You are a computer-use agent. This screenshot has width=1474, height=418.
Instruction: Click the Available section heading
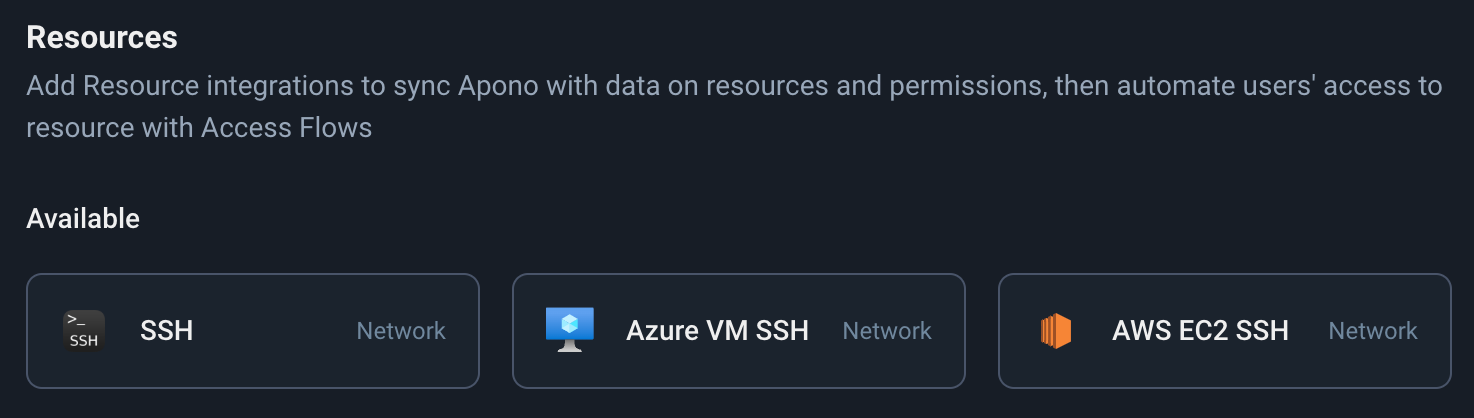click(83, 218)
